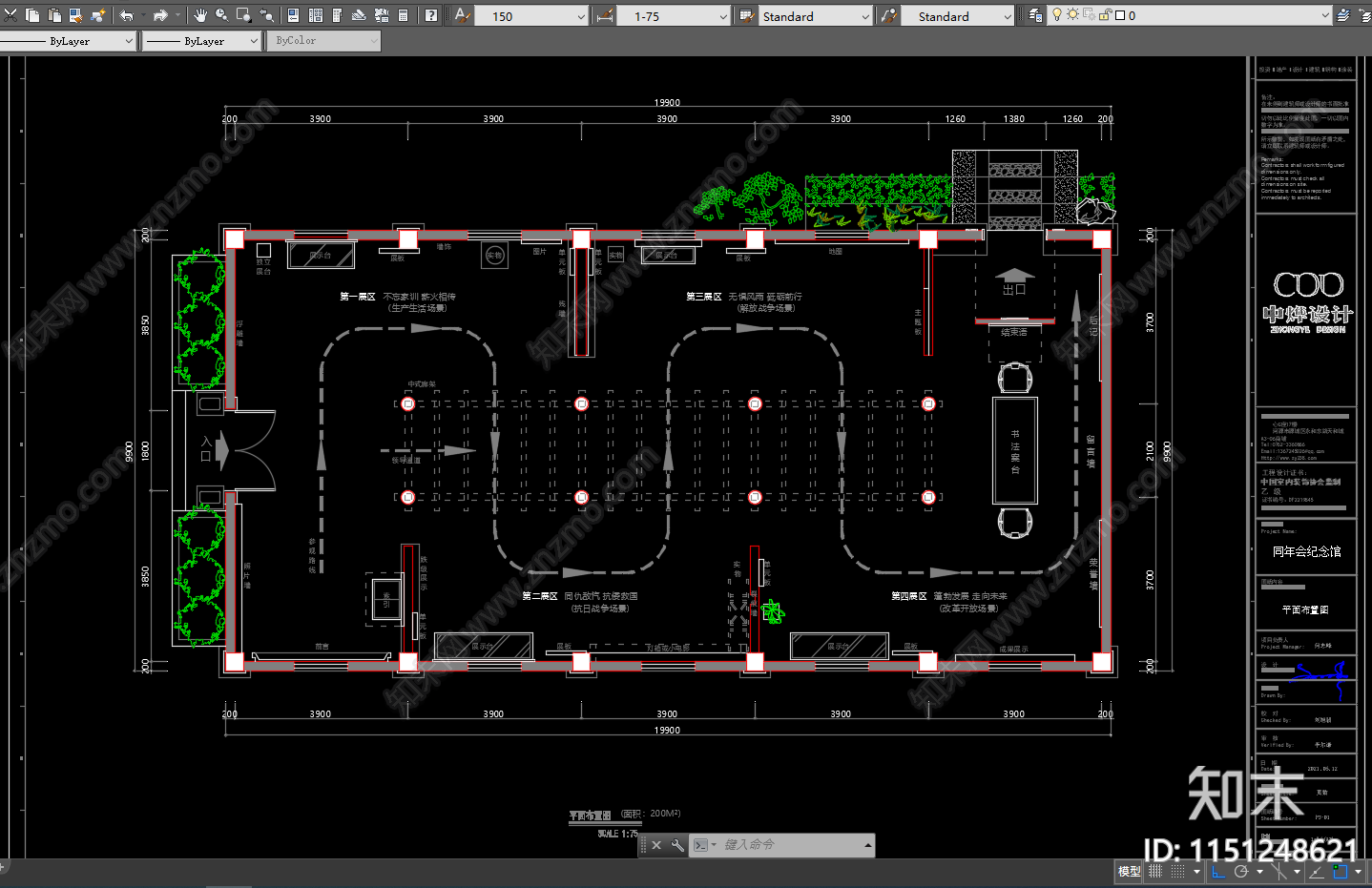Open the Dimension Style manager icon
Viewport: 1372px width, 888px height.
click(605, 15)
